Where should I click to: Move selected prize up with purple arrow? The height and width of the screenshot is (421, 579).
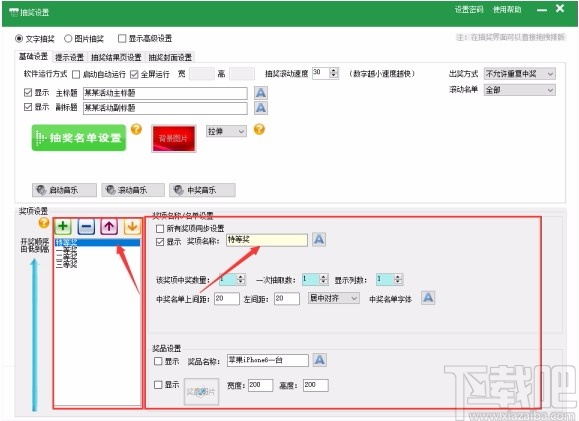pyautogui.click(x=109, y=226)
